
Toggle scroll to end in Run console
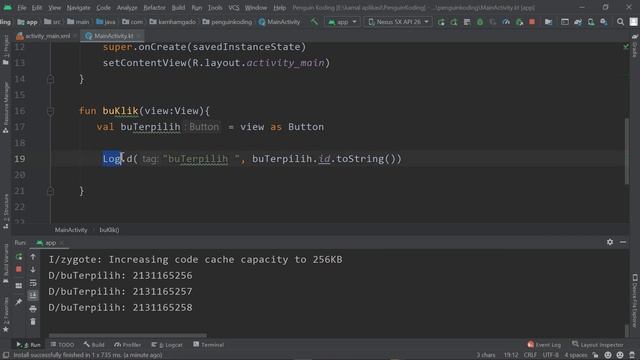pyautogui.click(x=33, y=295)
